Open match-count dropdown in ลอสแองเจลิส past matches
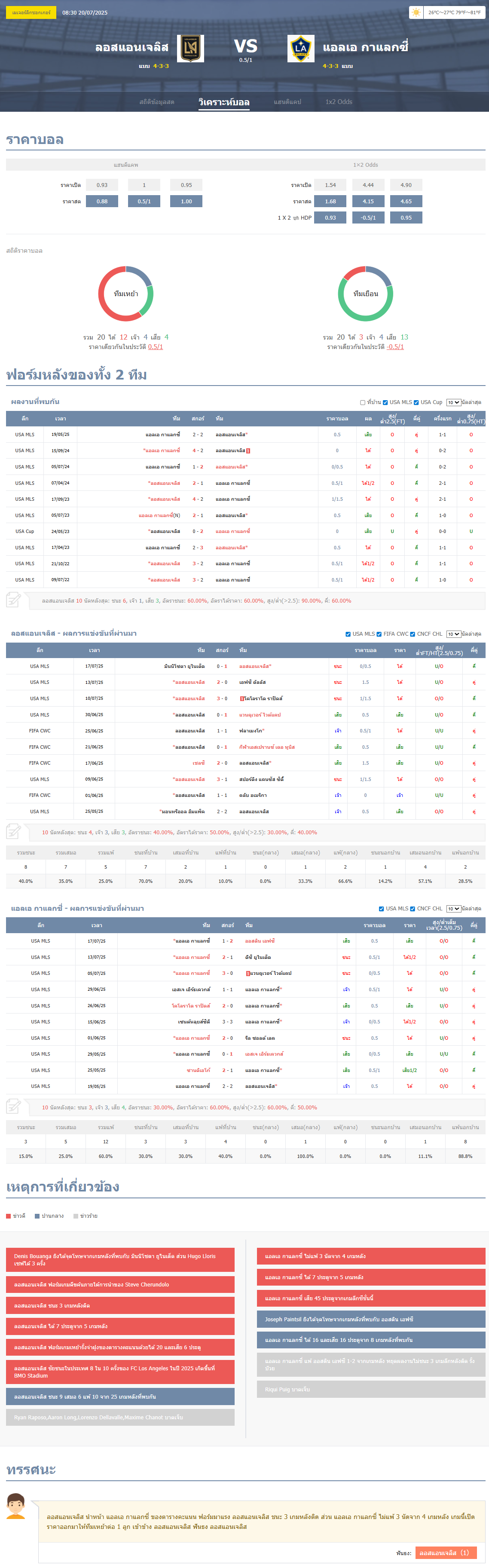 (x=453, y=634)
